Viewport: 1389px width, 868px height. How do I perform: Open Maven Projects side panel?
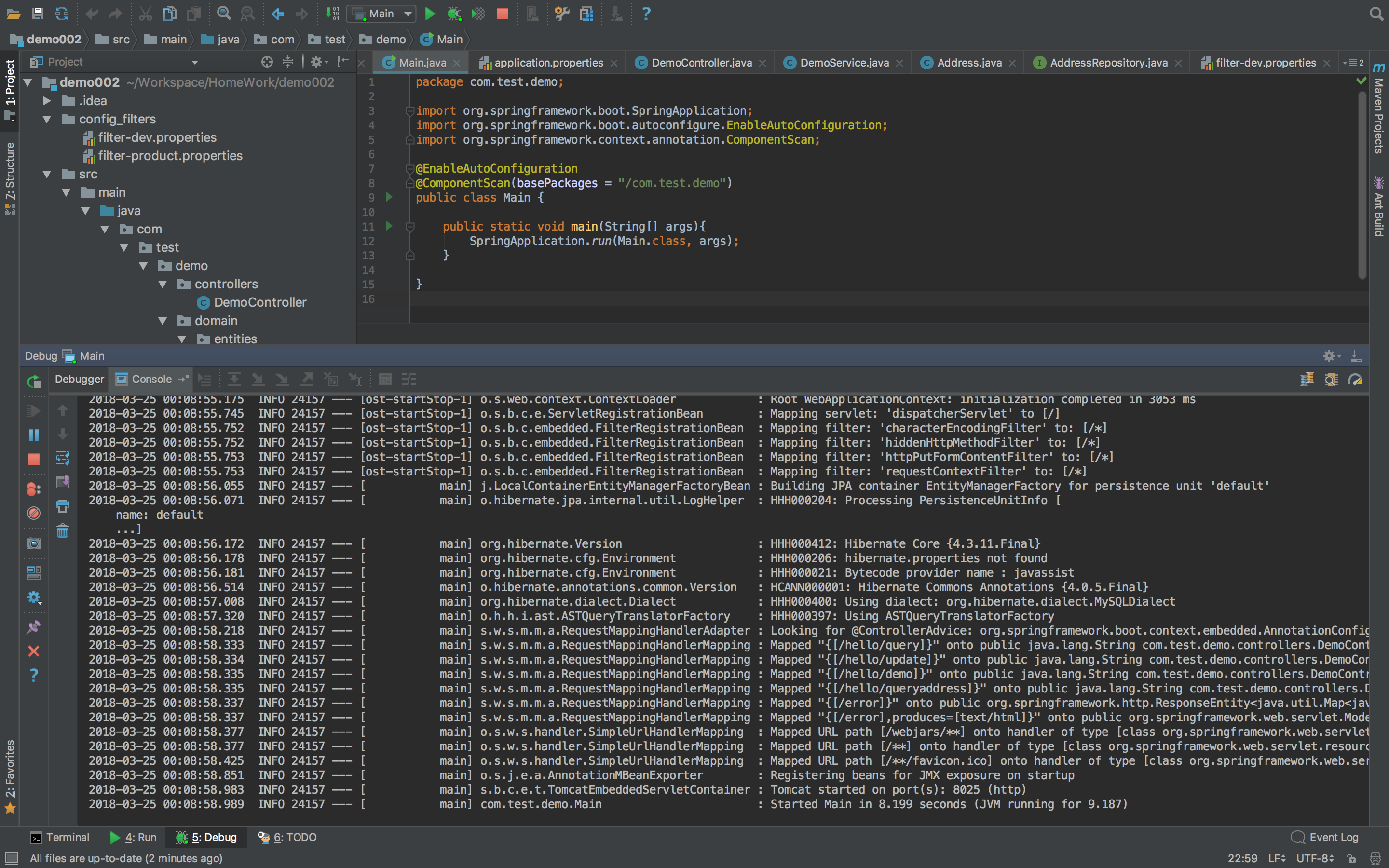coord(1379,108)
